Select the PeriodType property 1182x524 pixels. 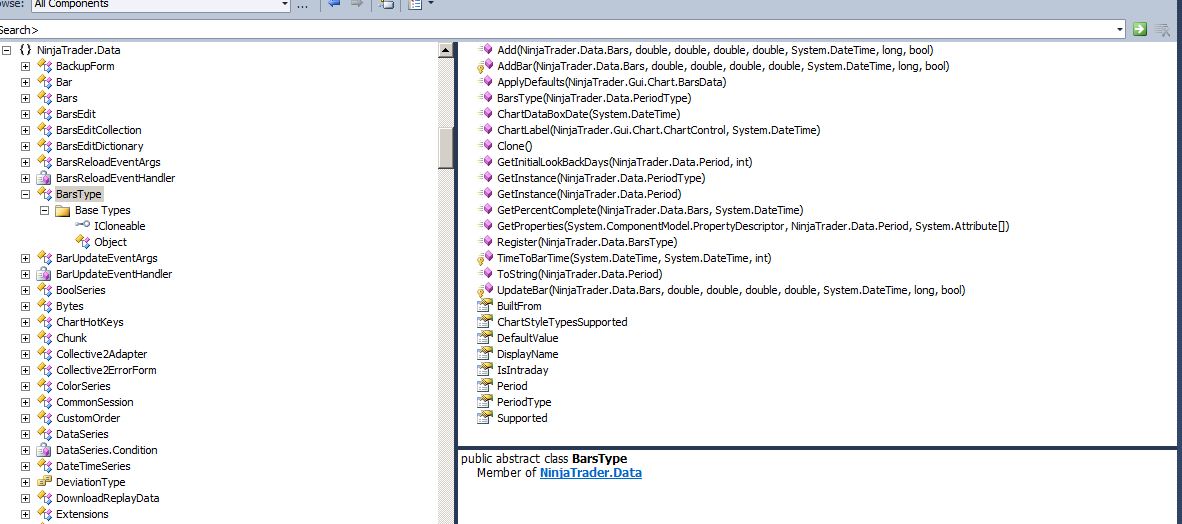pos(524,402)
